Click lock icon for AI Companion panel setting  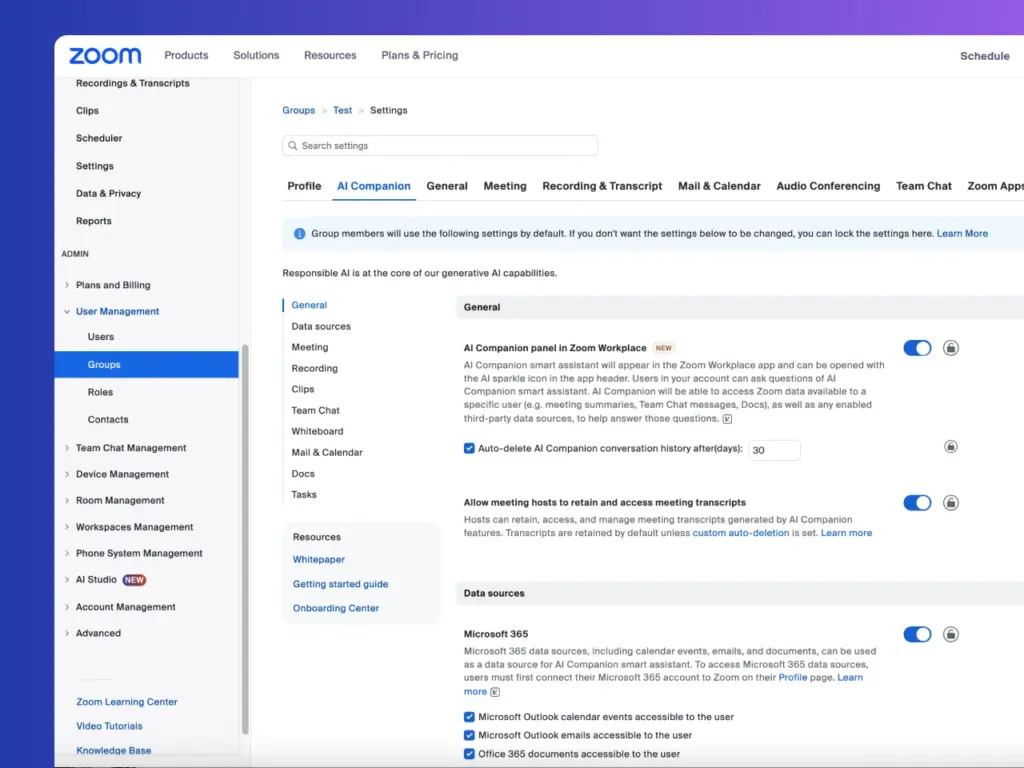tap(950, 348)
